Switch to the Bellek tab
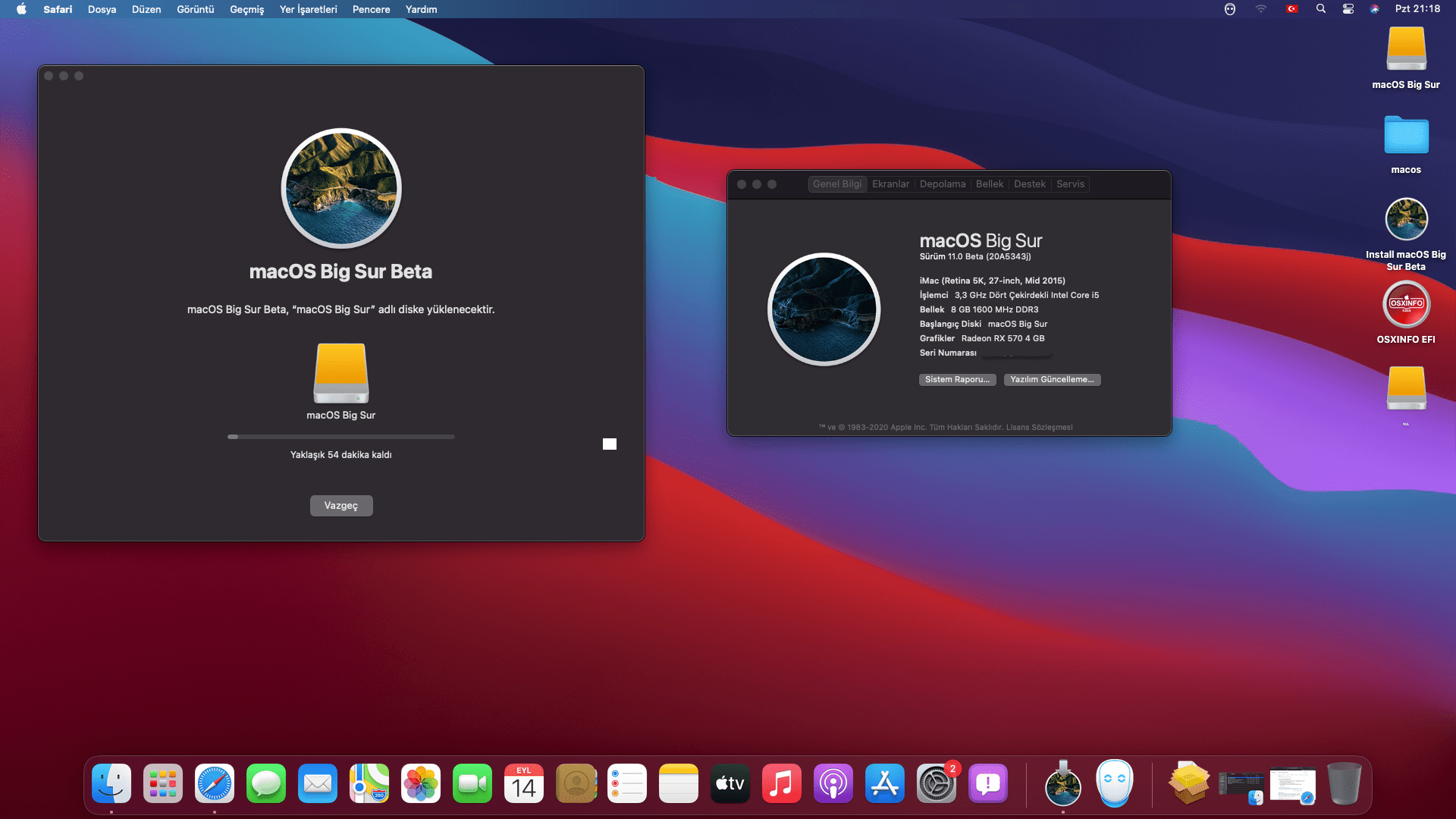The image size is (1456, 819). [x=990, y=184]
